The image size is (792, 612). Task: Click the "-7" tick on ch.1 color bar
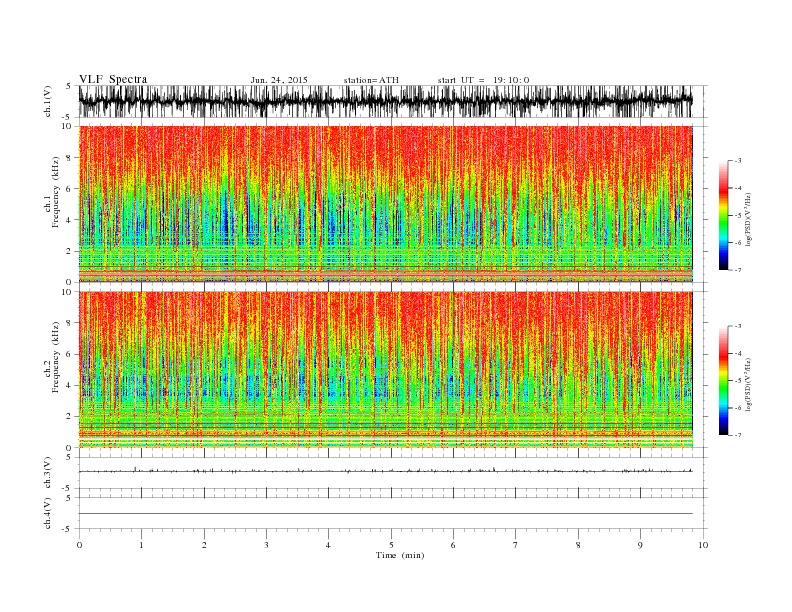tap(737, 270)
